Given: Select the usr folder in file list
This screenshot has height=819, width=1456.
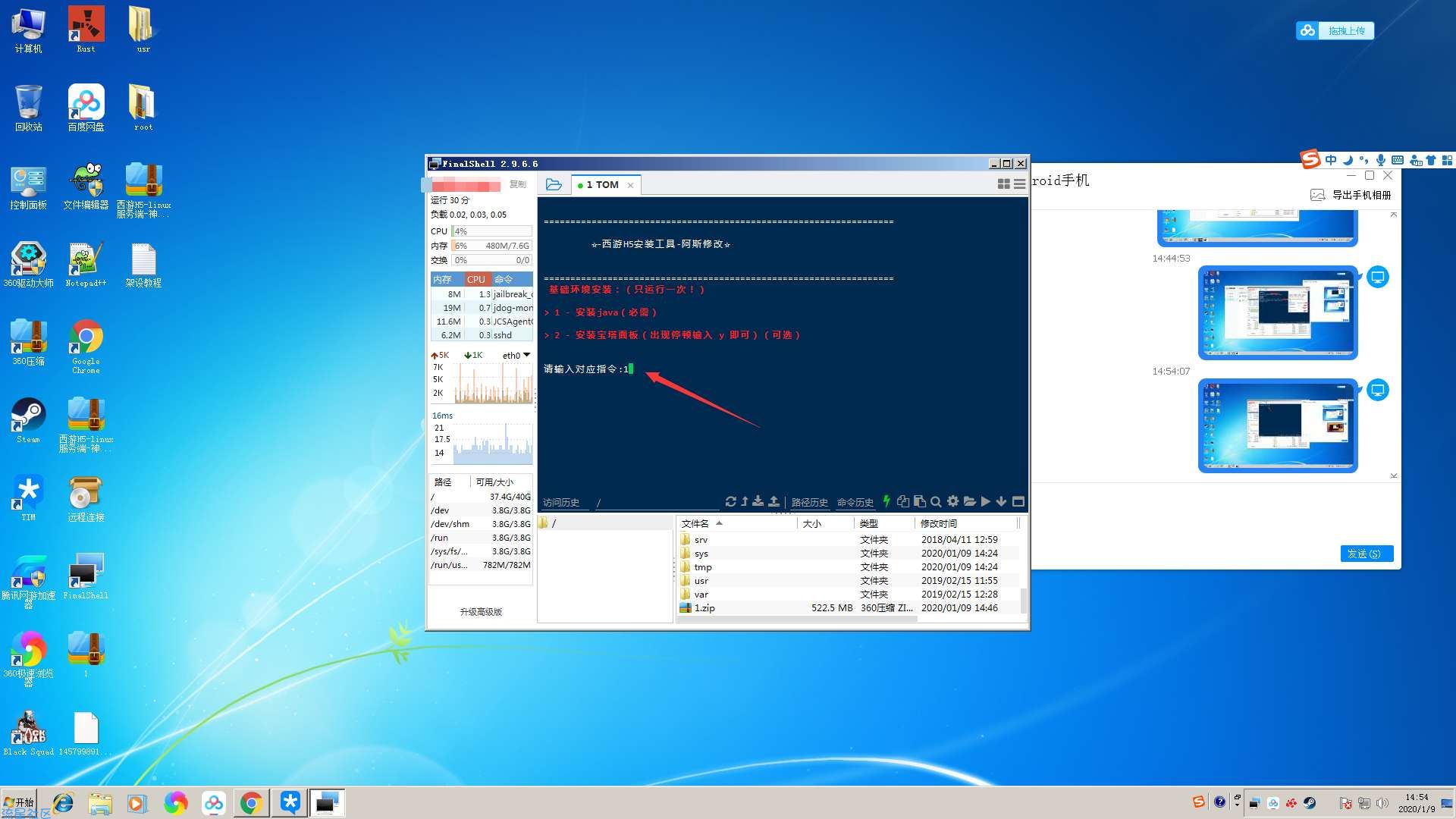Looking at the screenshot, I should coord(848,581).
